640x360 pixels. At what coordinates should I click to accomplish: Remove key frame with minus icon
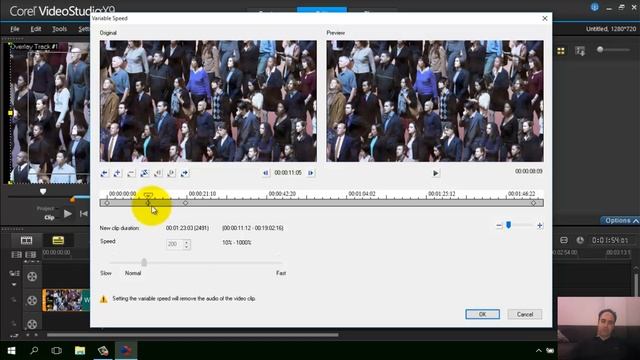(131, 173)
